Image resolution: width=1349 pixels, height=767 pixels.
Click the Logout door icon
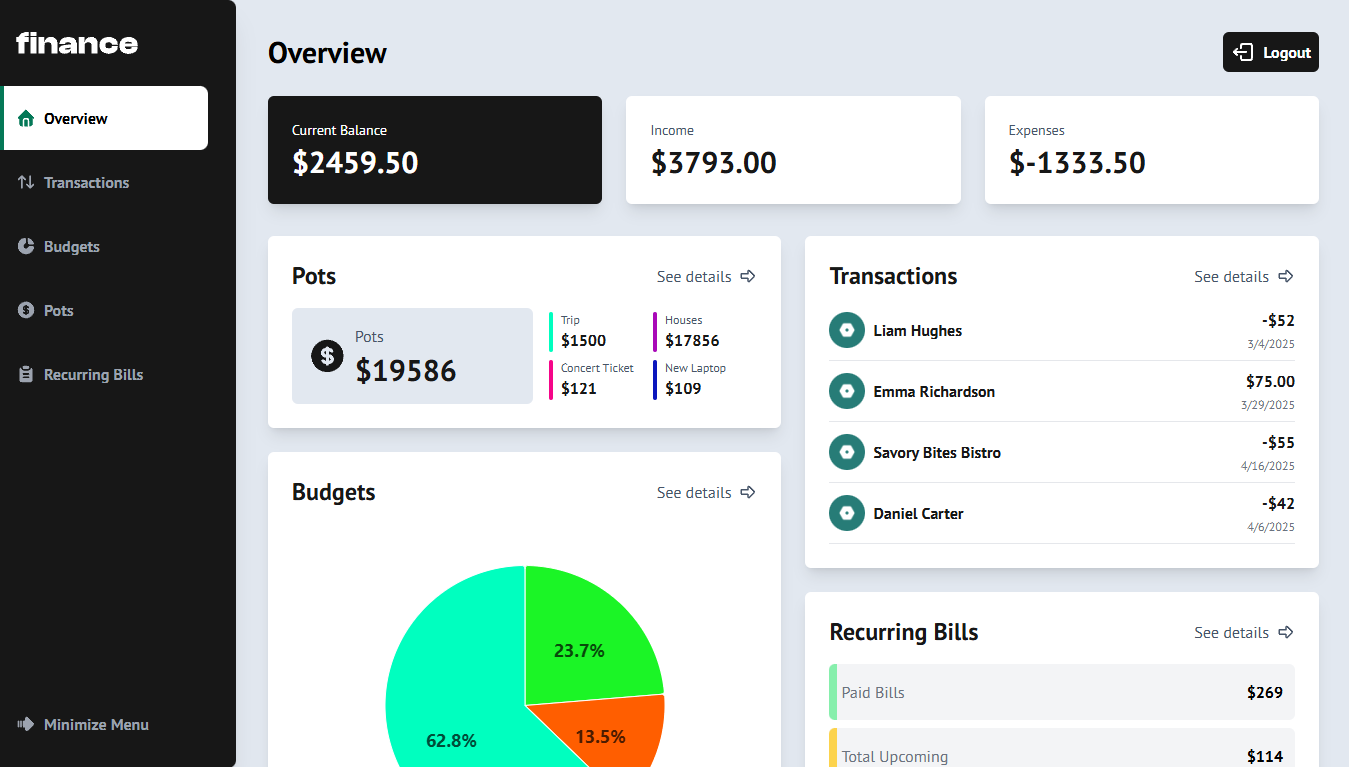click(x=1243, y=52)
